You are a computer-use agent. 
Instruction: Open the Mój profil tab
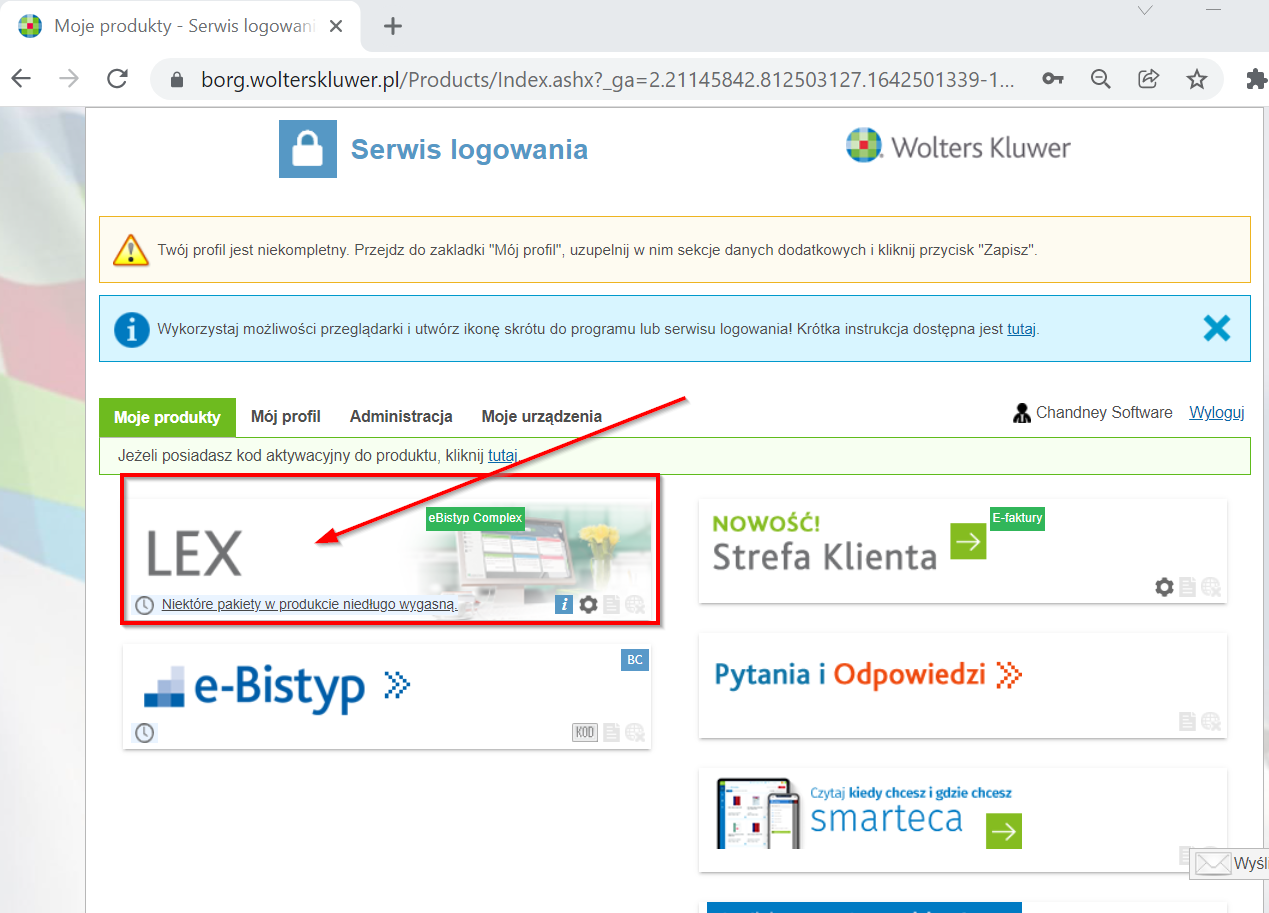286,417
